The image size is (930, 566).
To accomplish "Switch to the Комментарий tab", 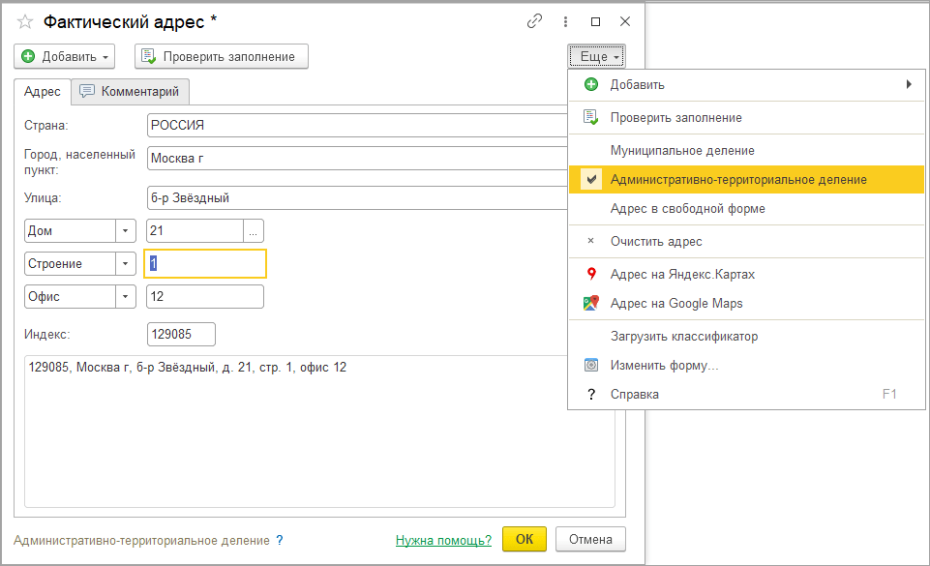I will click(130, 91).
